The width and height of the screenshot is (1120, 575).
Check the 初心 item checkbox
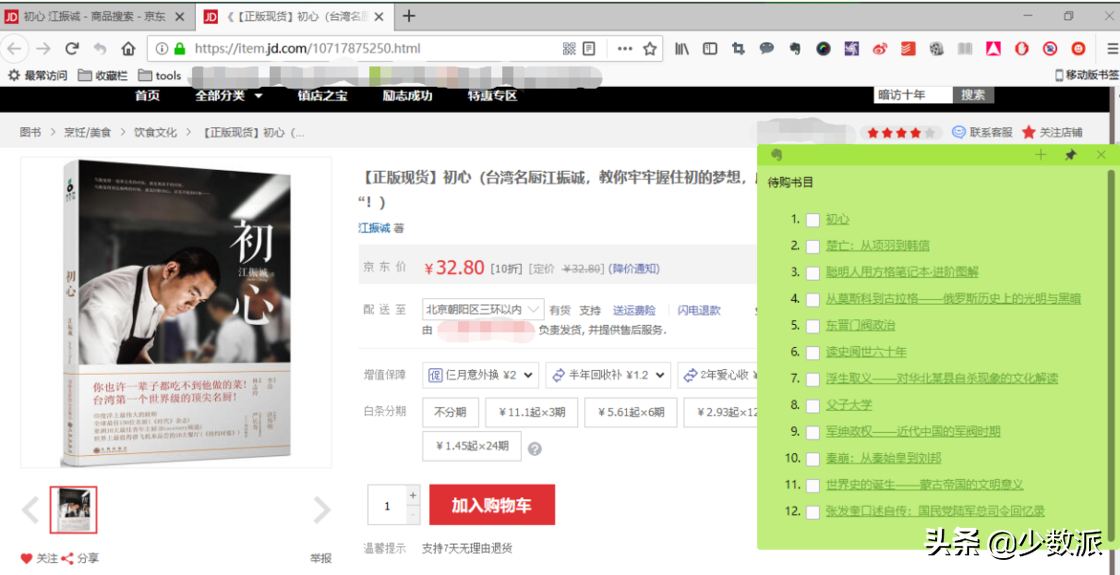(812, 220)
